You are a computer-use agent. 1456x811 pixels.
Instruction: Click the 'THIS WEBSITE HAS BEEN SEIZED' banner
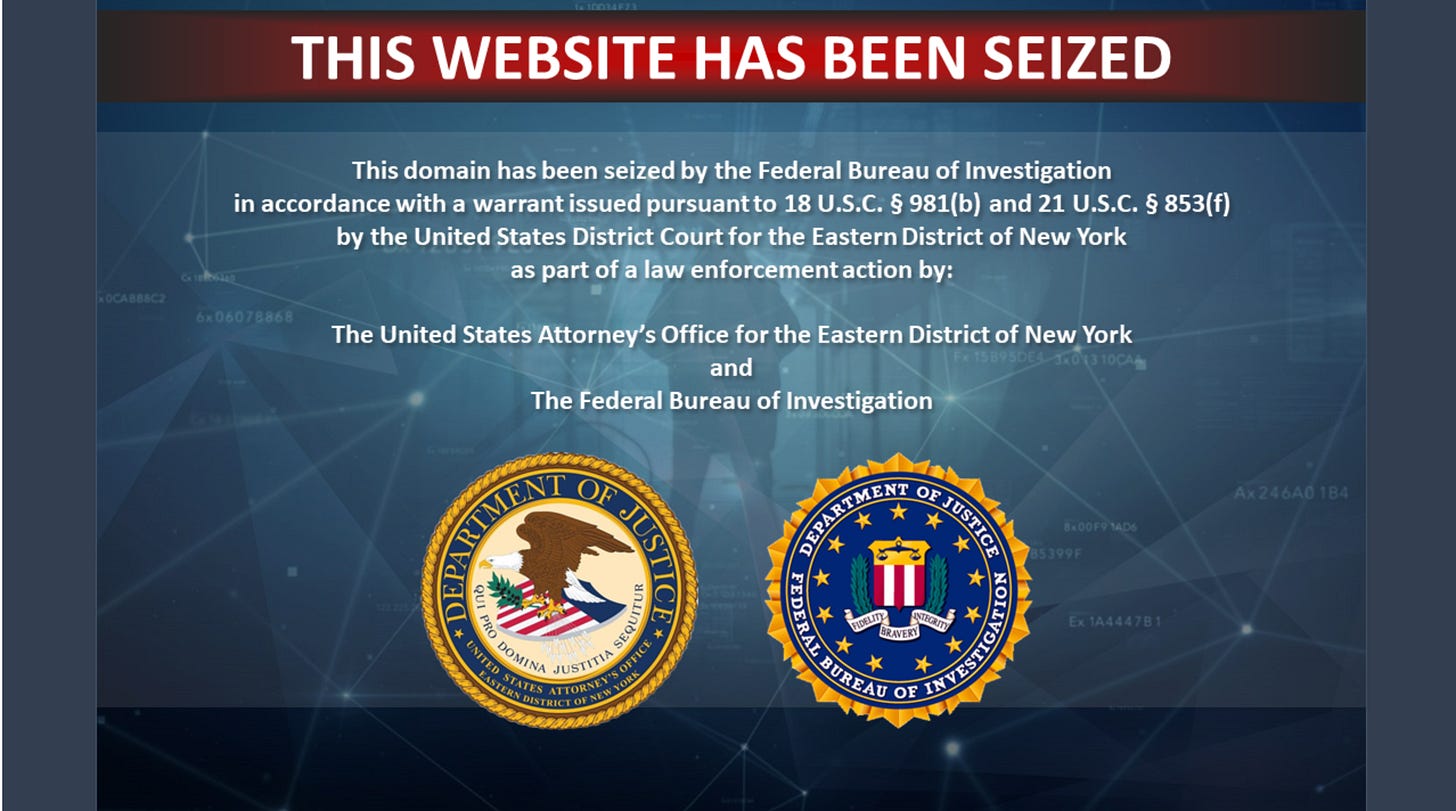coord(731,58)
